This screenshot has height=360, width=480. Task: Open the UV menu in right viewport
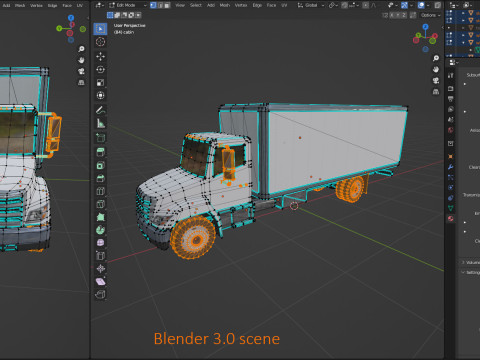[284, 5]
